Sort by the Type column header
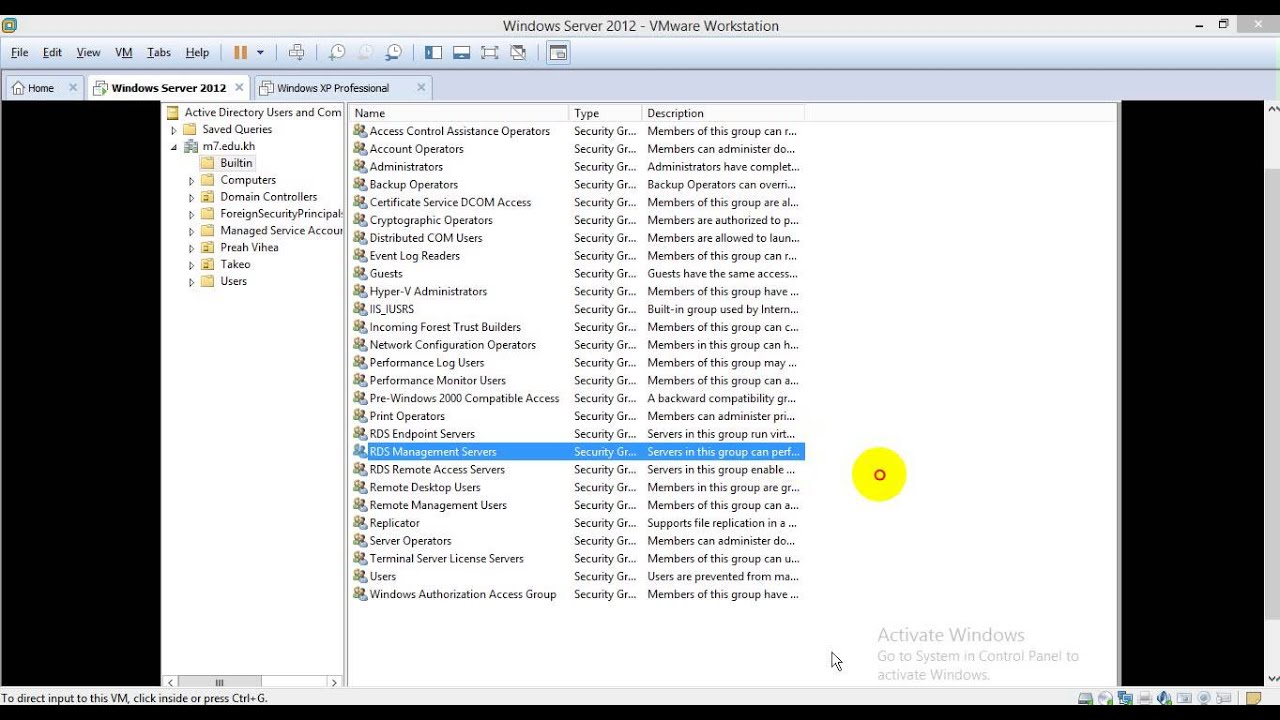Viewport: 1280px width, 720px height. click(605, 113)
